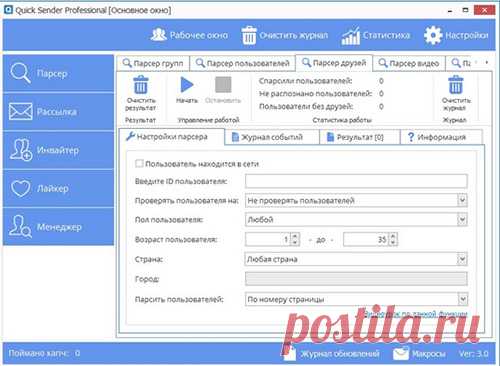Switch to Парсер друзей tab
Image resolution: width=500 pixels, height=366 pixels.
(x=334, y=63)
